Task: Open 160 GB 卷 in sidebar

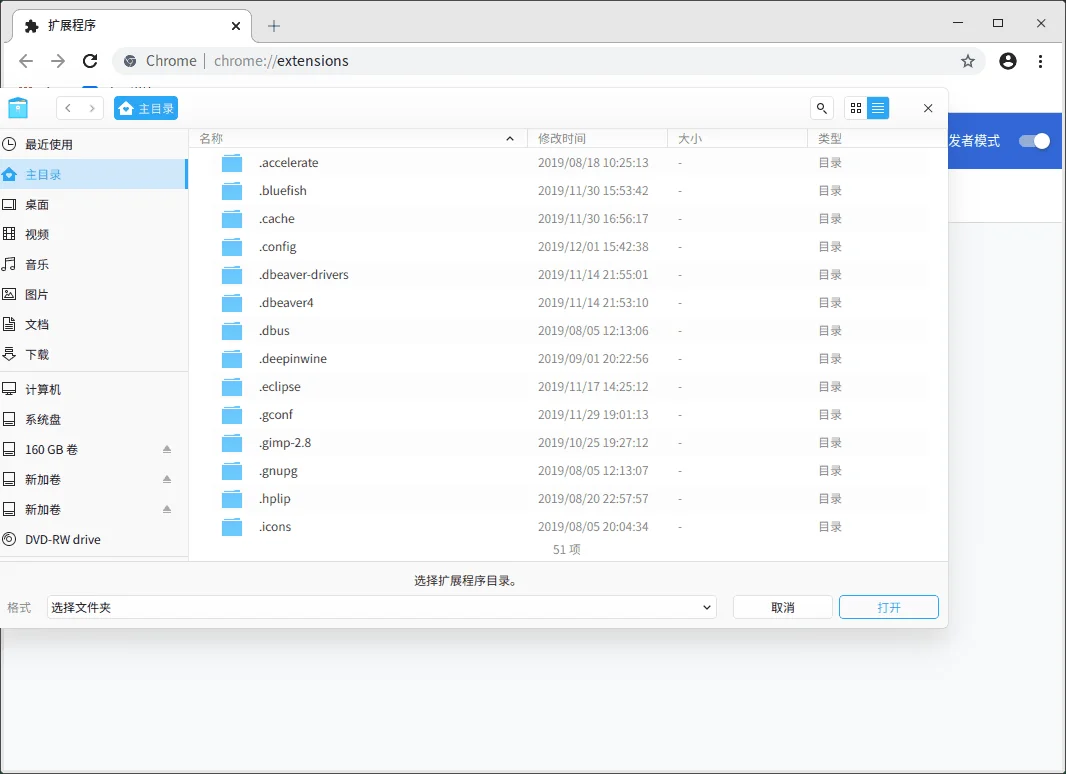Action: tap(93, 449)
